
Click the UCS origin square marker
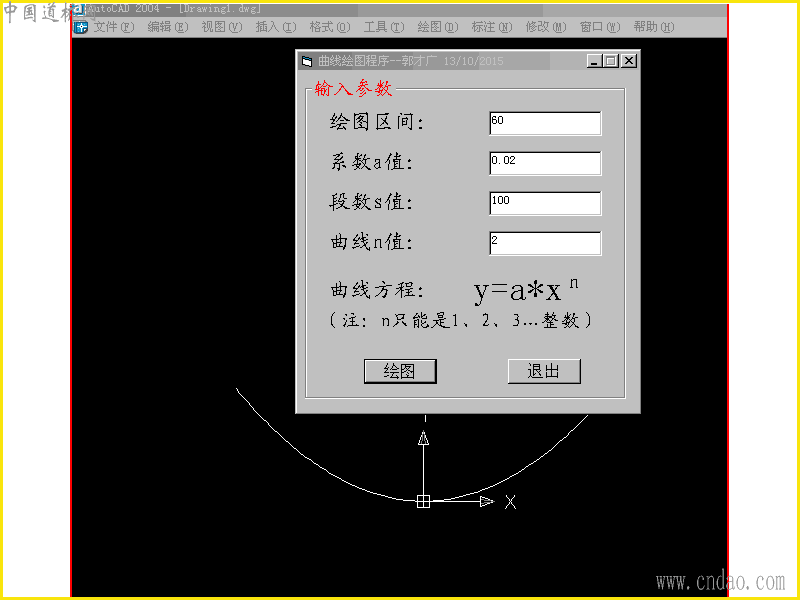click(423, 502)
